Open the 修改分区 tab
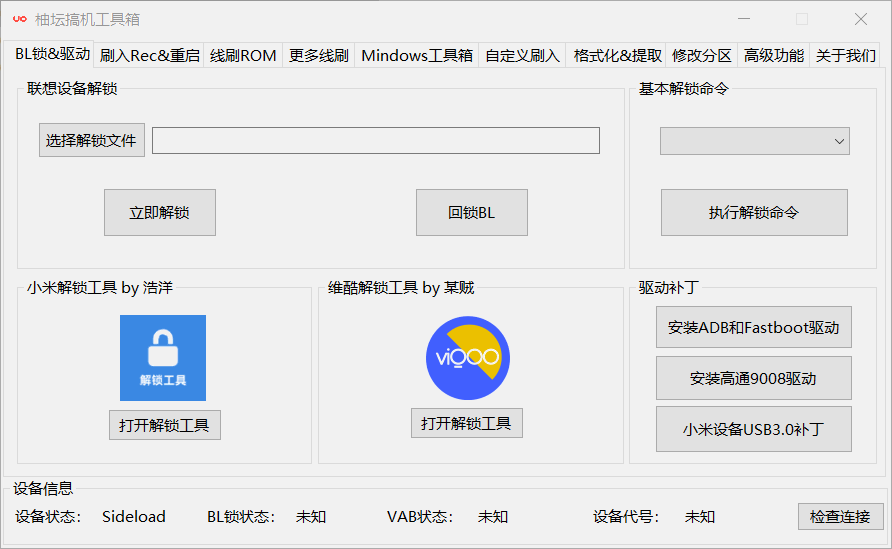The width and height of the screenshot is (892, 549). pos(702,56)
